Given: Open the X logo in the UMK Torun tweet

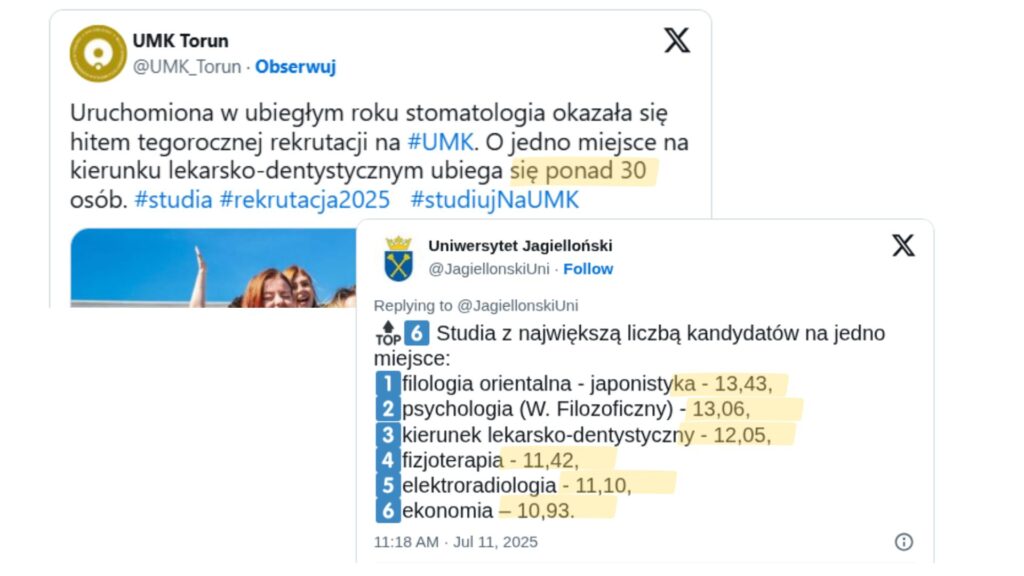Looking at the screenshot, I should pyautogui.click(x=677, y=41).
